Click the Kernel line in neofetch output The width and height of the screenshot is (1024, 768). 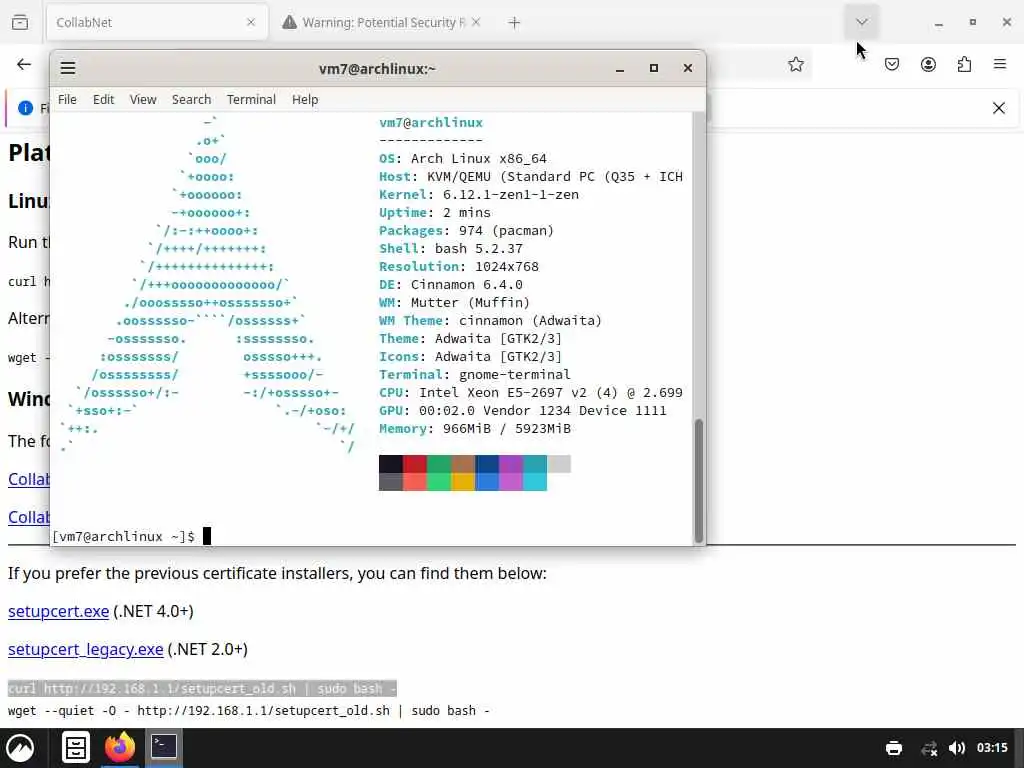479,195
